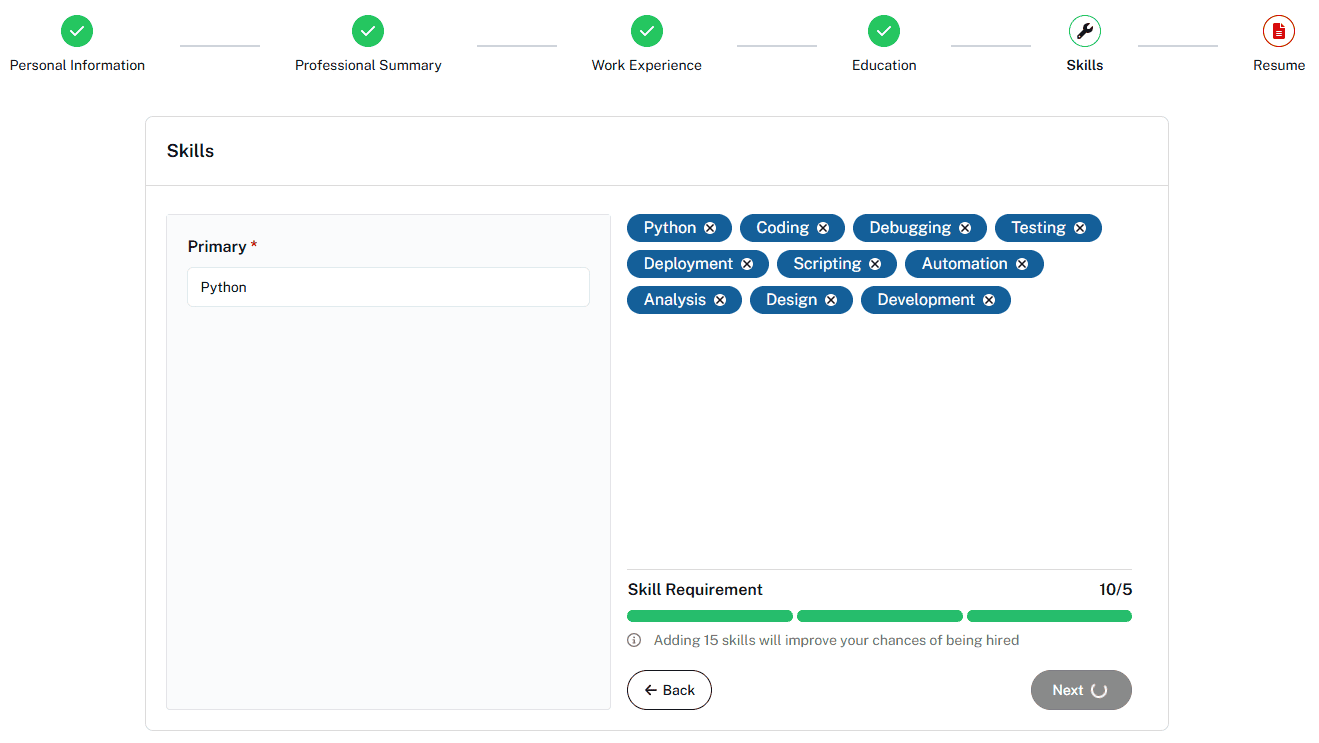
Task: Click the Skill Requirement progress bar
Action: [x=879, y=616]
